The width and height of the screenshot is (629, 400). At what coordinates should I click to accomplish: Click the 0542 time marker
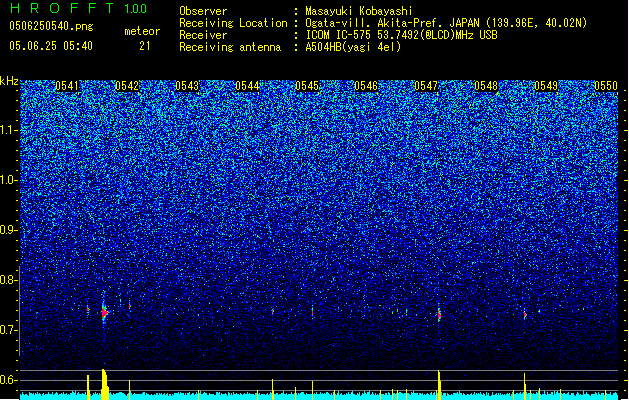pyautogui.click(x=127, y=86)
